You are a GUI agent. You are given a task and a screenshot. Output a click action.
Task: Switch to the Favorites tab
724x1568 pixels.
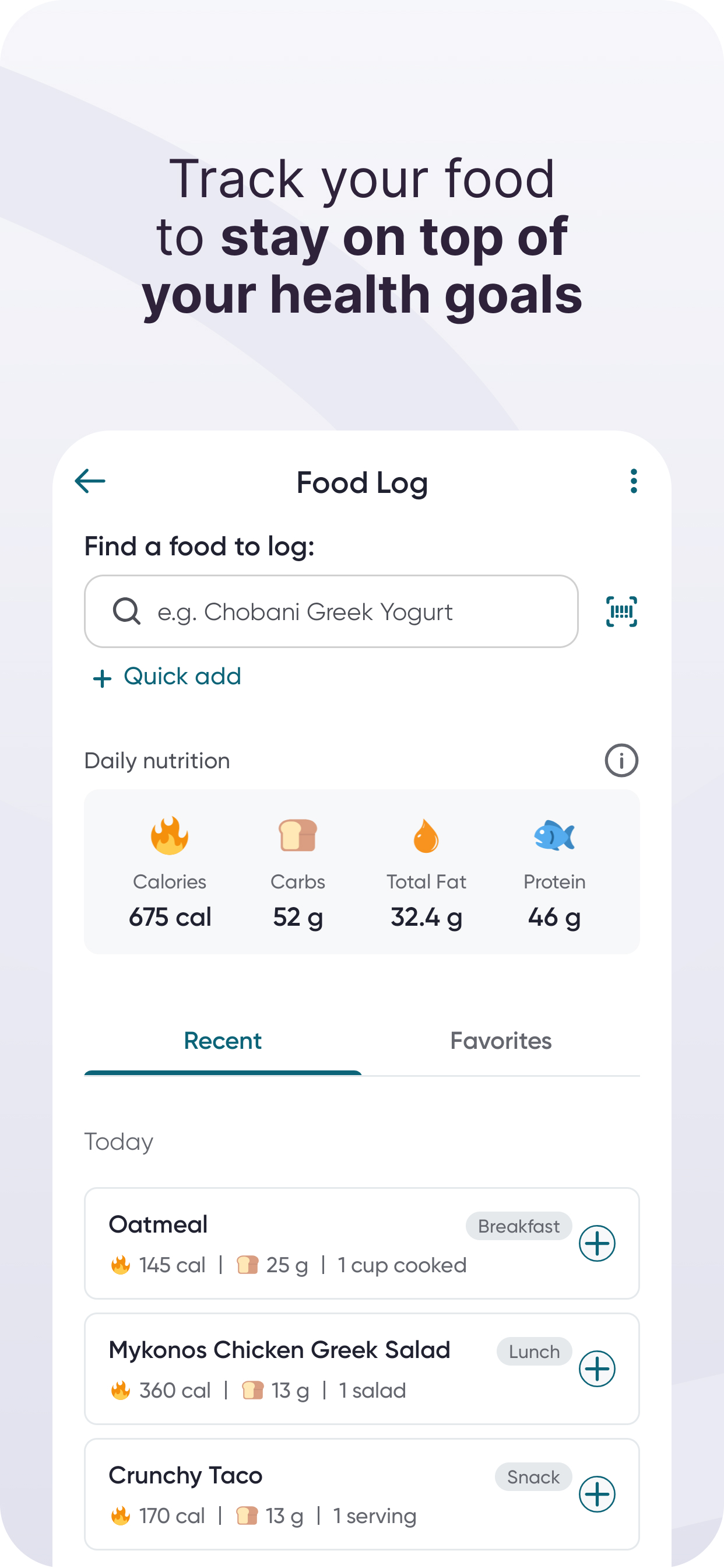[501, 1041]
